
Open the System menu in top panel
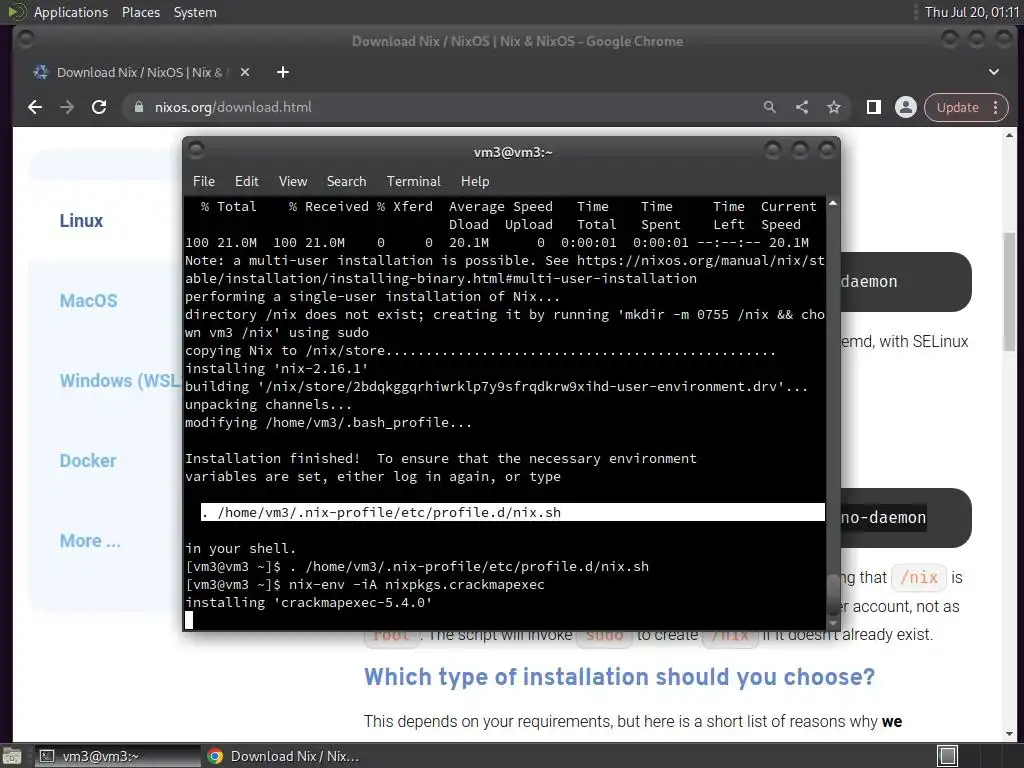coord(195,12)
